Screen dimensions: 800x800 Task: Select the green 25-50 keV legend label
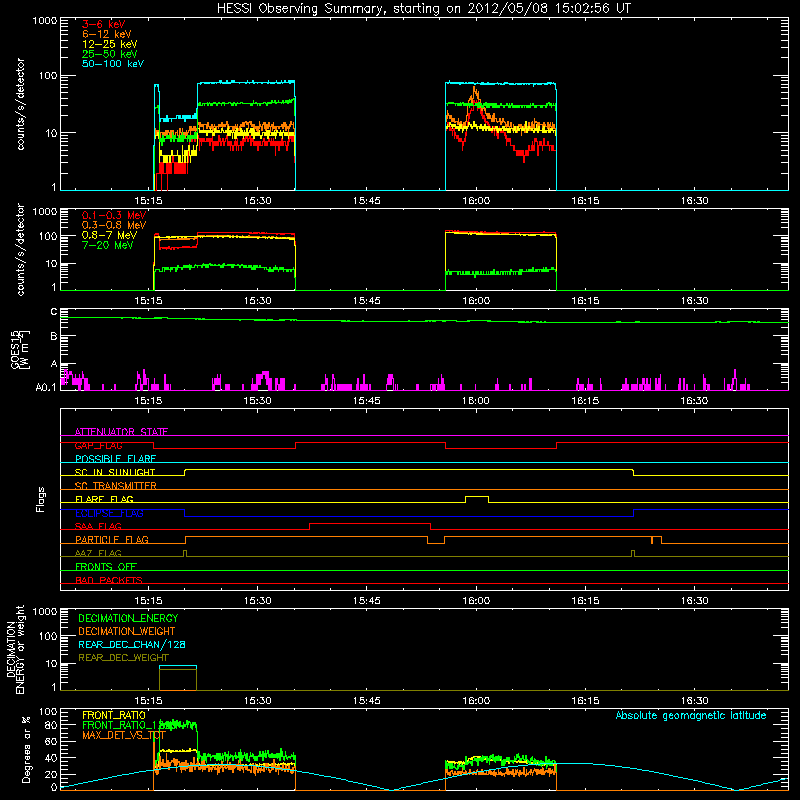pyautogui.click(x=109, y=54)
